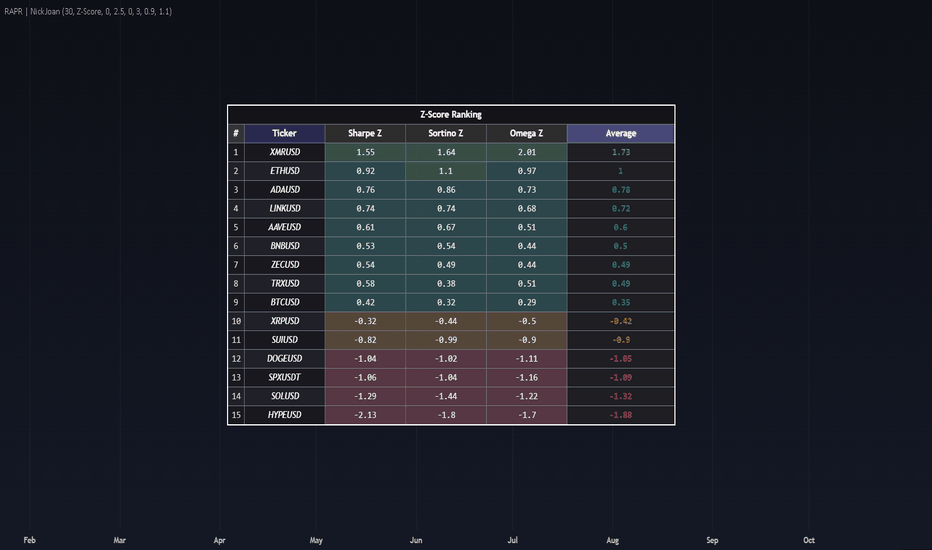Click XMRUSD Omega Z value 2.01
Image resolution: width=932 pixels, height=550 pixels.
click(527, 152)
